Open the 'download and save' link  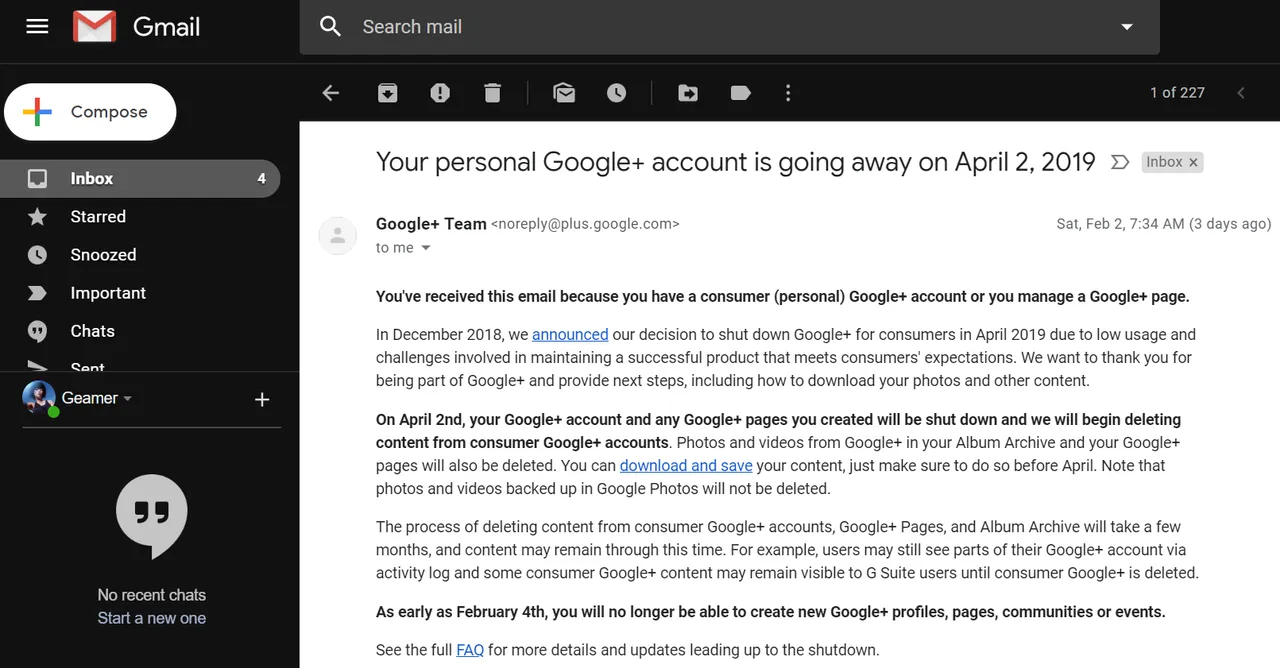[686, 465]
